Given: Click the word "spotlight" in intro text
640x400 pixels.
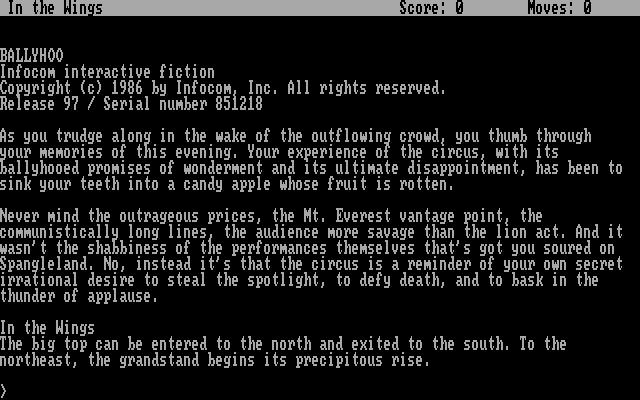Looking at the screenshot, I should coord(287,280).
